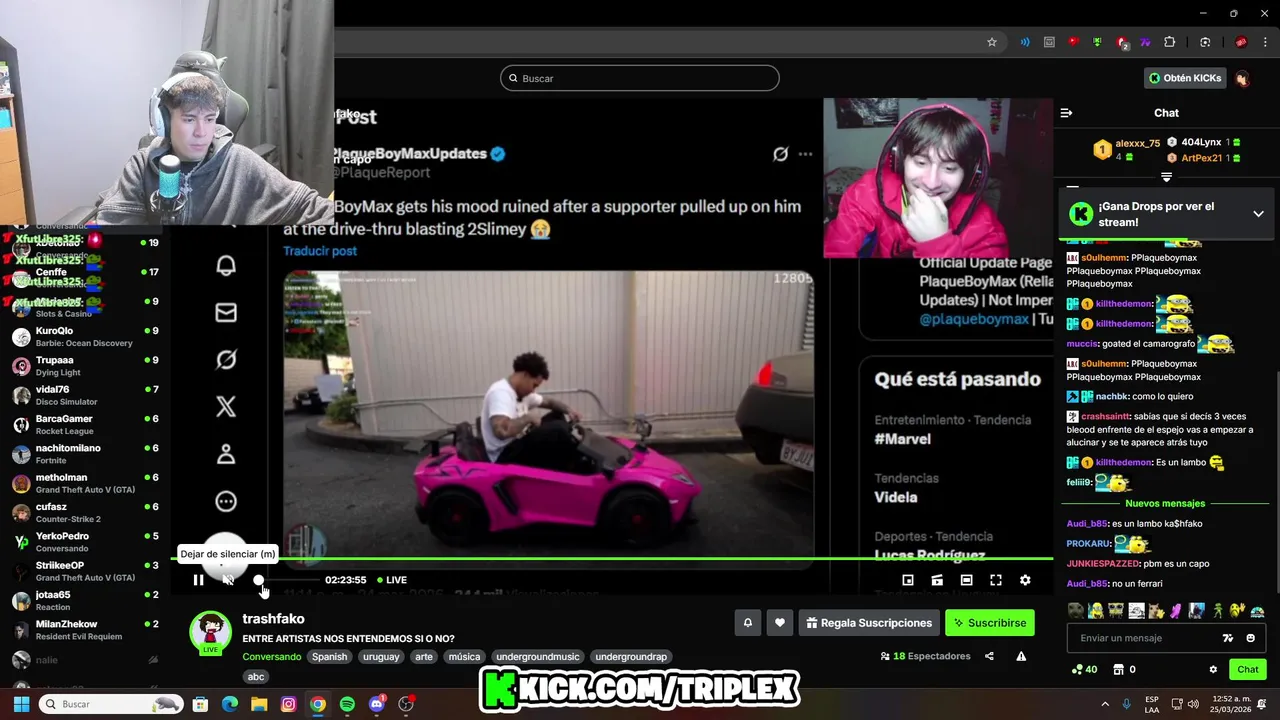Report the stream with the warning icon
The height and width of the screenshot is (720, 1280).
(1021, 656)
